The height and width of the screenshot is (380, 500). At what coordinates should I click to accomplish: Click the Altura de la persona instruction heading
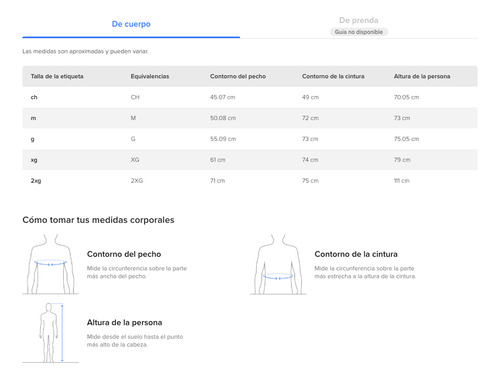pyautogui.click(x=124, y=323)
